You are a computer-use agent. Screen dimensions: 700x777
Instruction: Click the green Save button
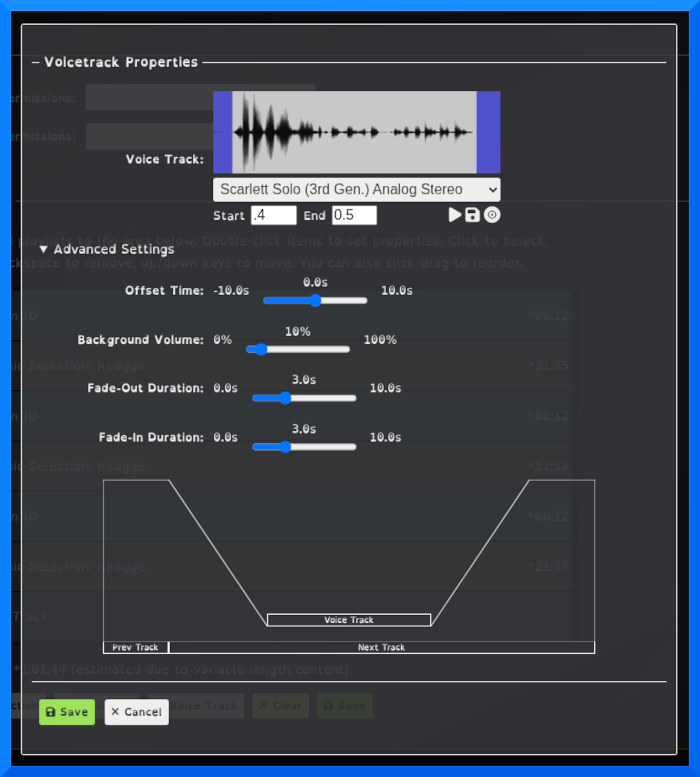(x=67, y=712)
